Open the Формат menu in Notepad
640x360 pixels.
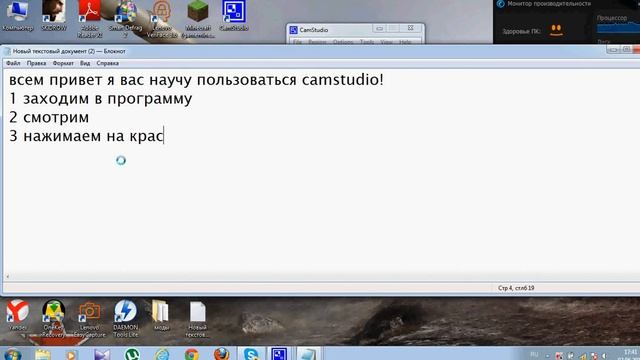pyautogui.click(x=63, y=63)
